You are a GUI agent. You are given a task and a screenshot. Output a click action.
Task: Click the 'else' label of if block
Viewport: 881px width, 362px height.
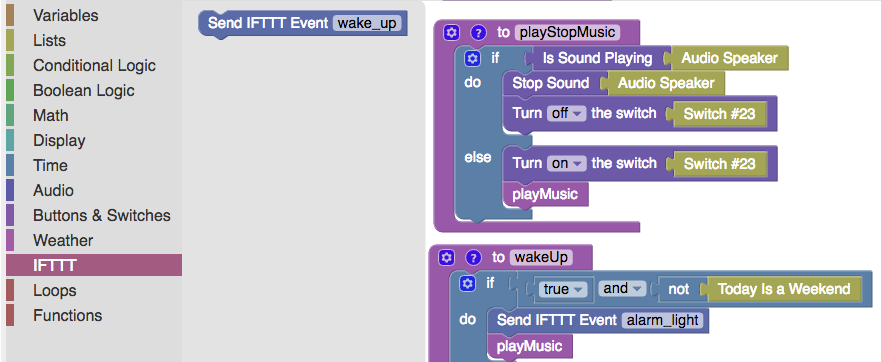pyautogui.click(x=478, y=157)
